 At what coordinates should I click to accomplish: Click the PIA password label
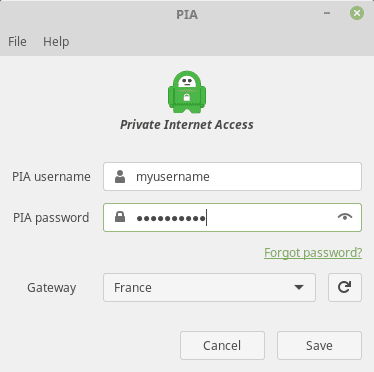tap(51, 218)
